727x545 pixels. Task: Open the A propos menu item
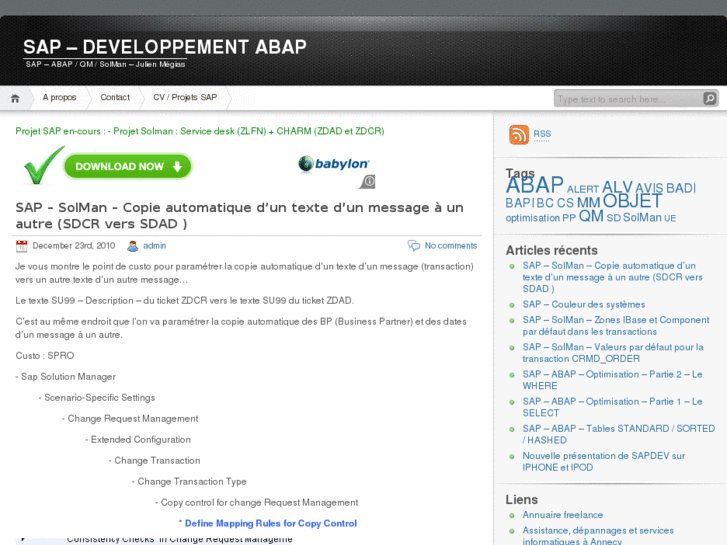[x=59, y=97]
